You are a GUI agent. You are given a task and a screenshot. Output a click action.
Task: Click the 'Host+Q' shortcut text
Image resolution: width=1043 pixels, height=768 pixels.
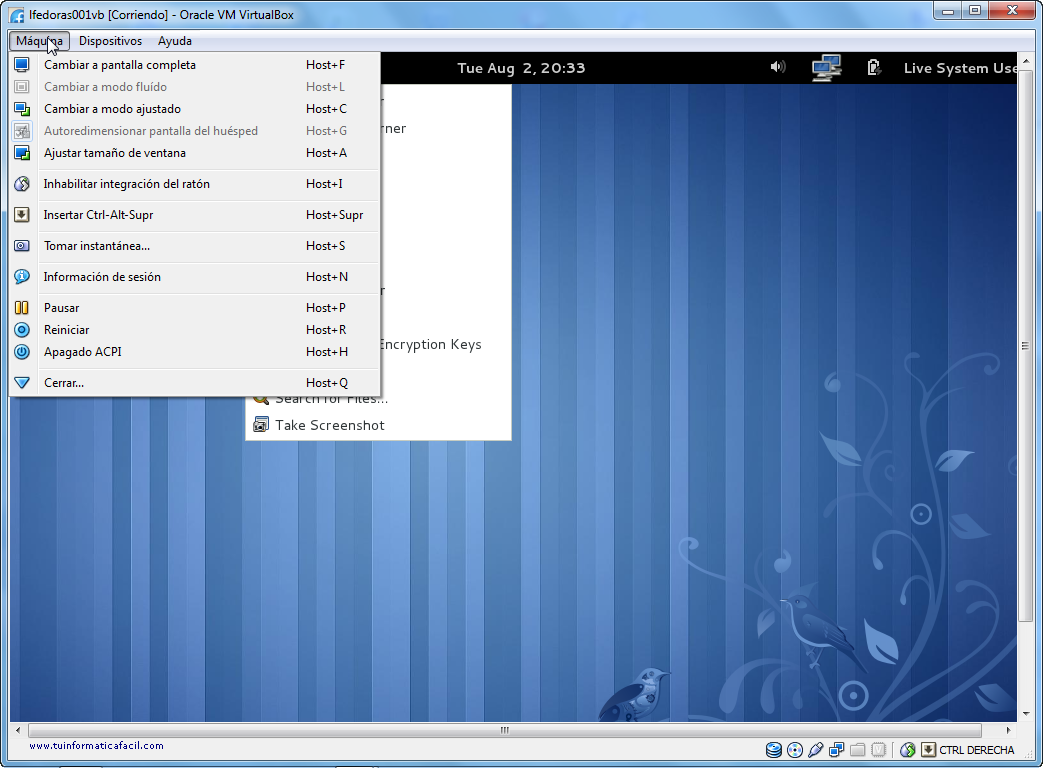click(x=327, y=383)
